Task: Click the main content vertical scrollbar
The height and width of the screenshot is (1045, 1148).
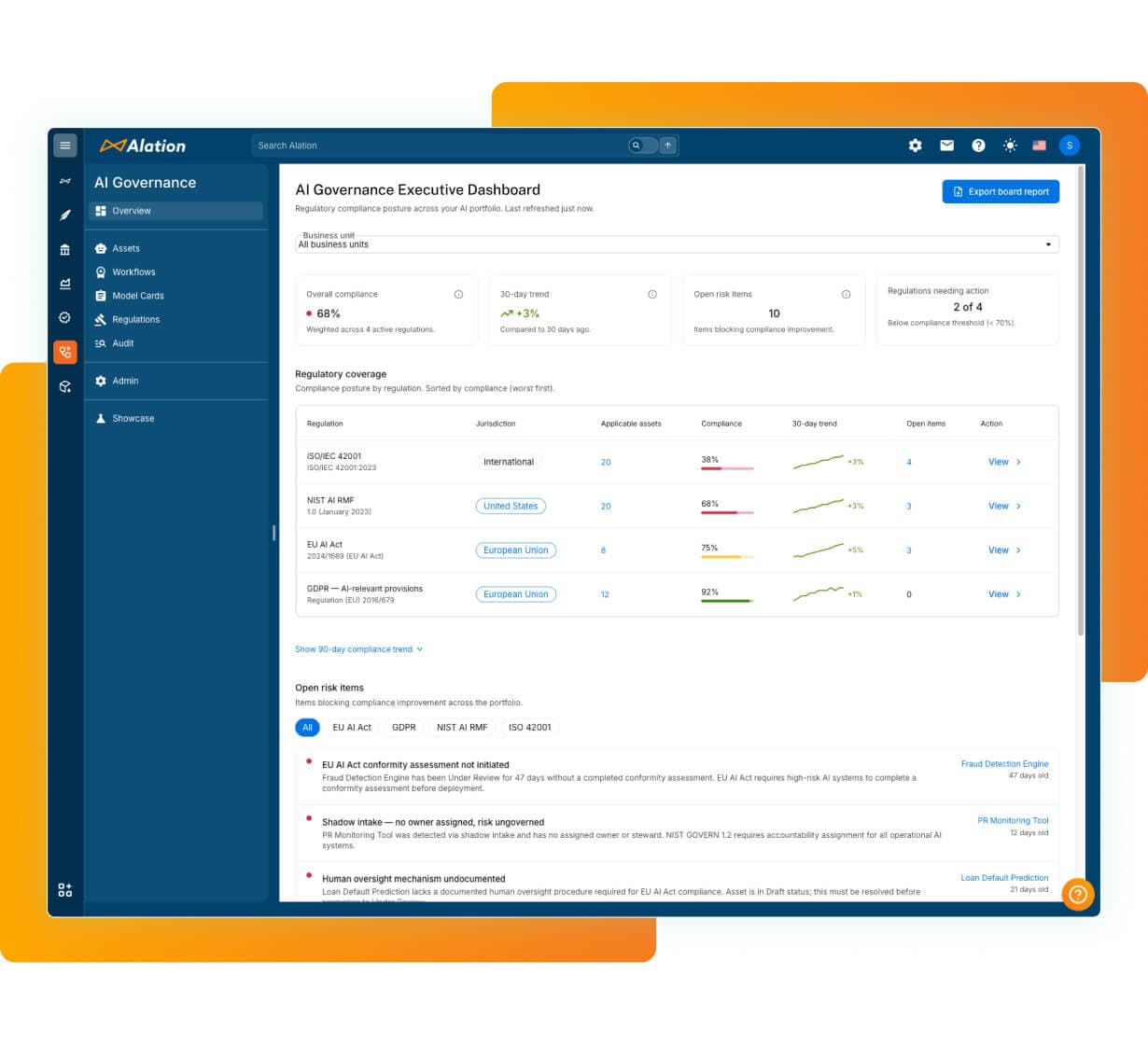Action: pyautogui.click(x=1081, y=401)
